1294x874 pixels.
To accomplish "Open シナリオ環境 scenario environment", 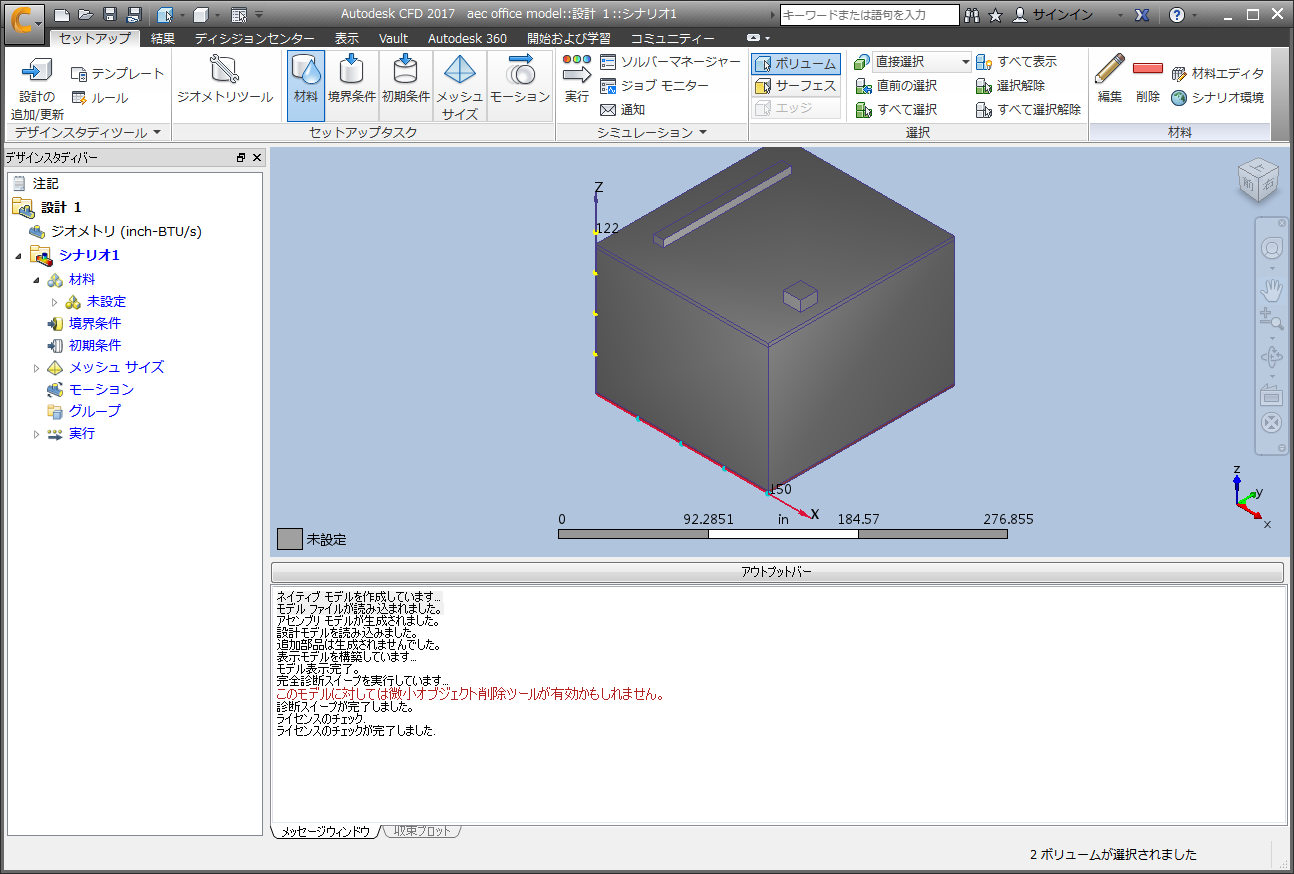I will tap(1217, 97).
